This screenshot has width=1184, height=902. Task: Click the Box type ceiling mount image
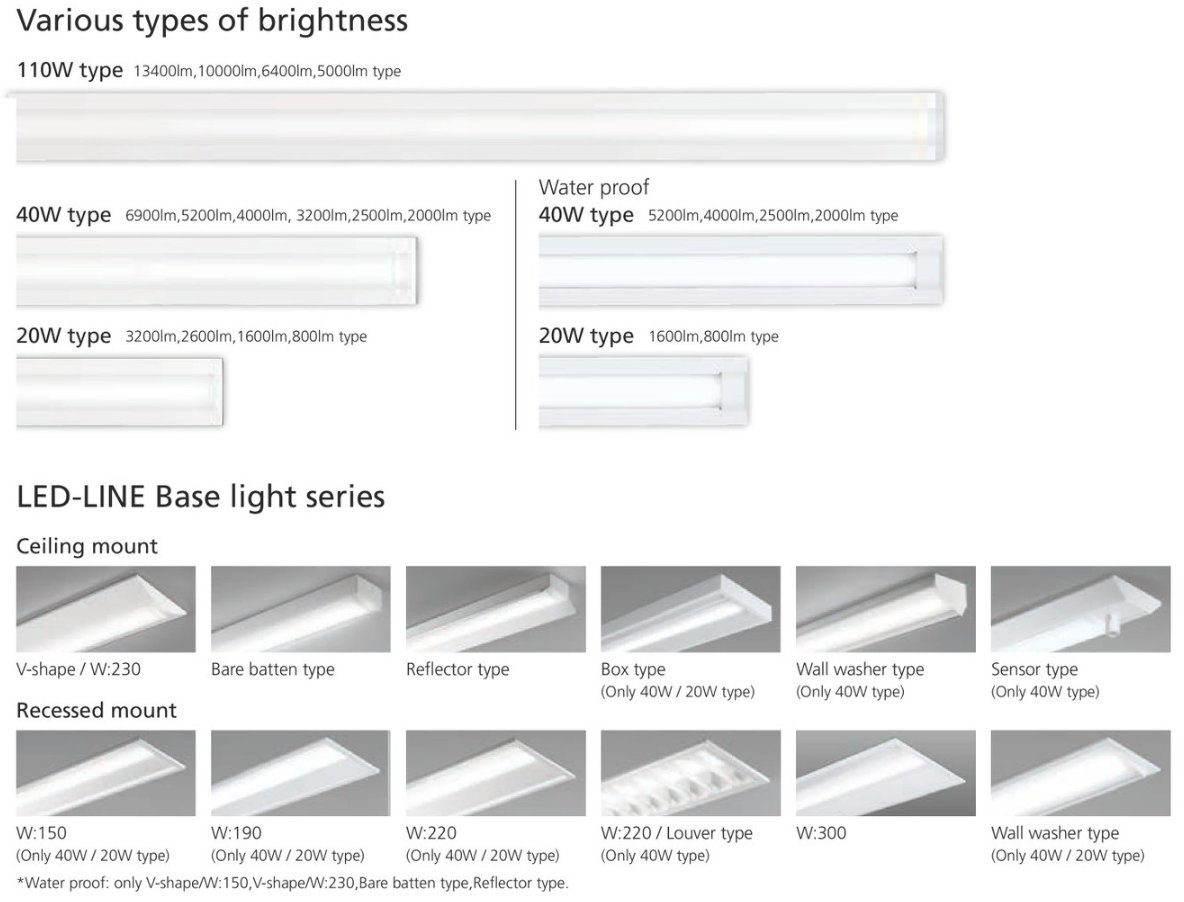690,609
